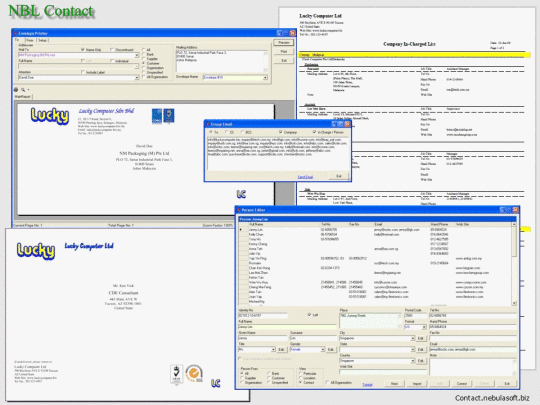The width and height of the screenshot is (540, 405).
Task: Click the Lucky logo on envelope preview
Action: (x=50, y=115)
